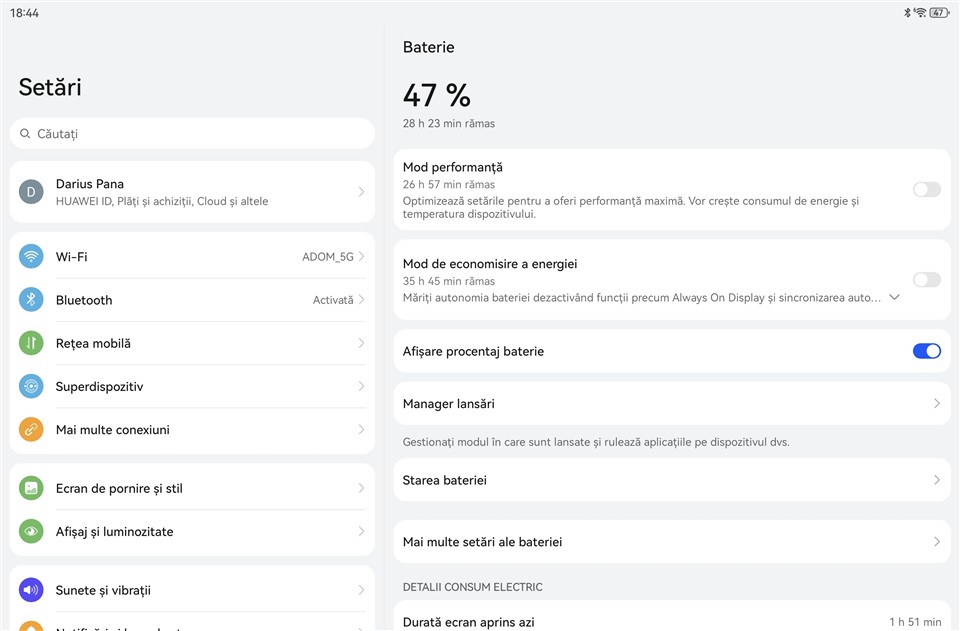Click the Bluetooth settings icon
The width and height of the screenshot is (960, 631).
point(31,300)
